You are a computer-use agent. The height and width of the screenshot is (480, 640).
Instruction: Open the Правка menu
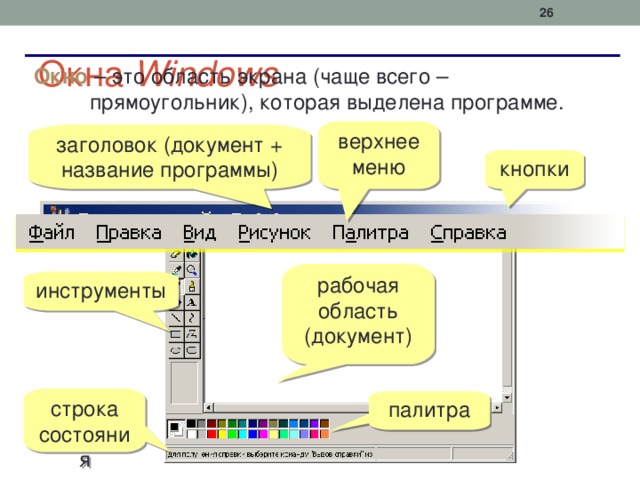coord(129,233)
